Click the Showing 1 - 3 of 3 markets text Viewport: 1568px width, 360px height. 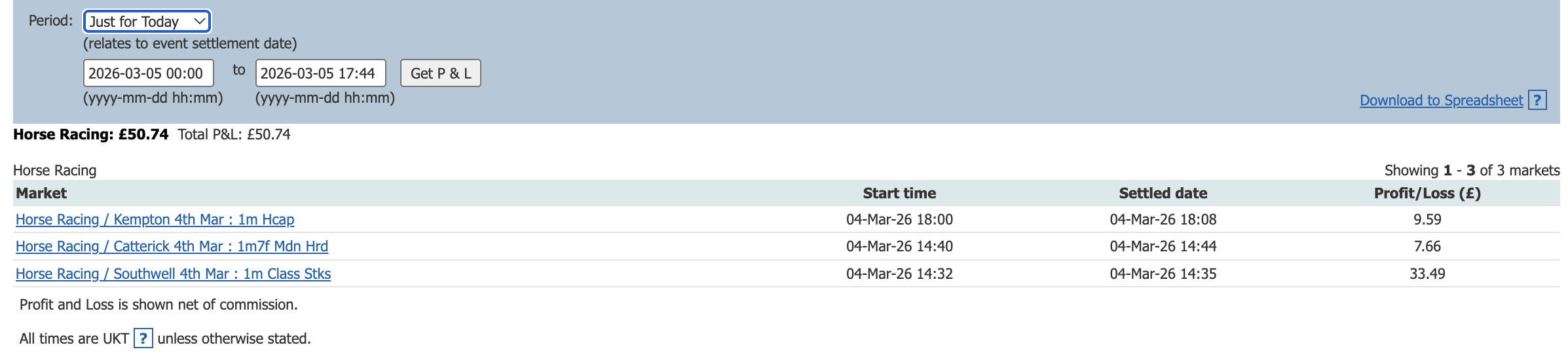pyautogui.click(x=1472, y=170)
